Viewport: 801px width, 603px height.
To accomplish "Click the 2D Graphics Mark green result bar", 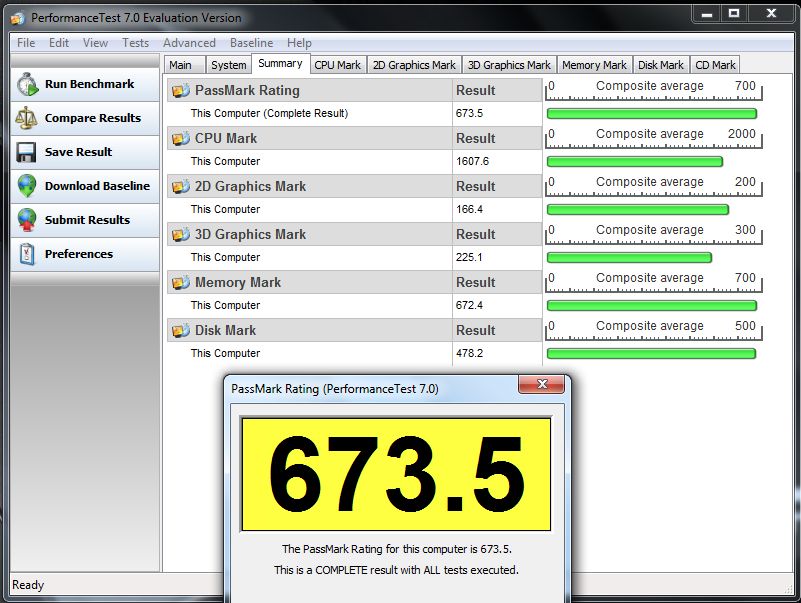I will tap(638, 210).
